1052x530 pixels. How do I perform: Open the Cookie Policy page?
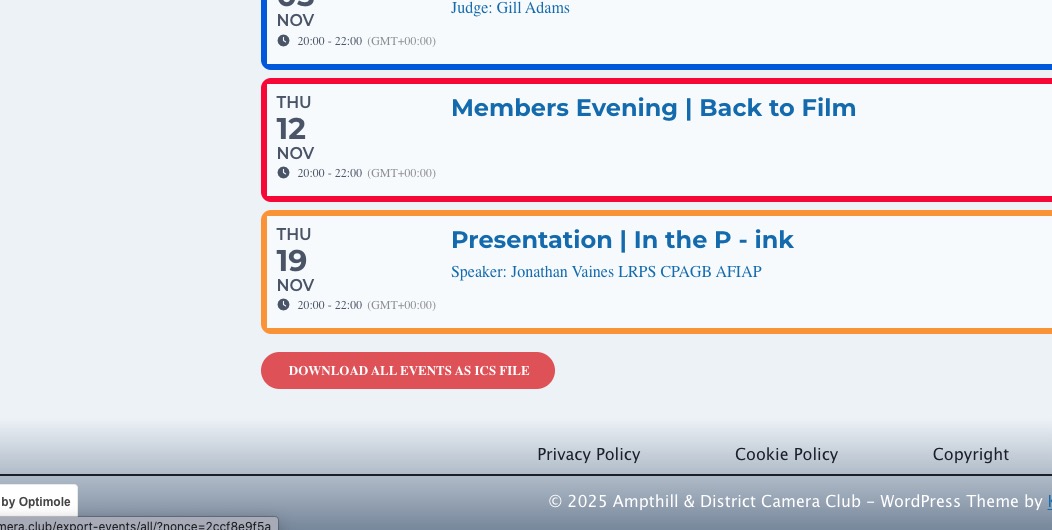click(786, 454)
